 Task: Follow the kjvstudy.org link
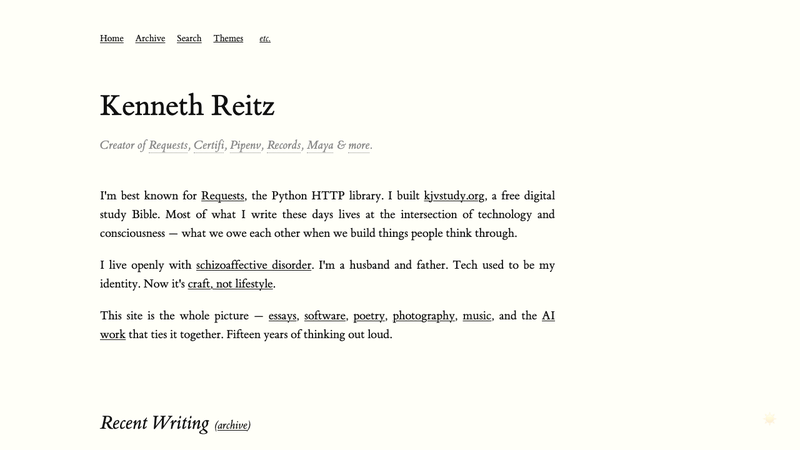coord(454,196)
